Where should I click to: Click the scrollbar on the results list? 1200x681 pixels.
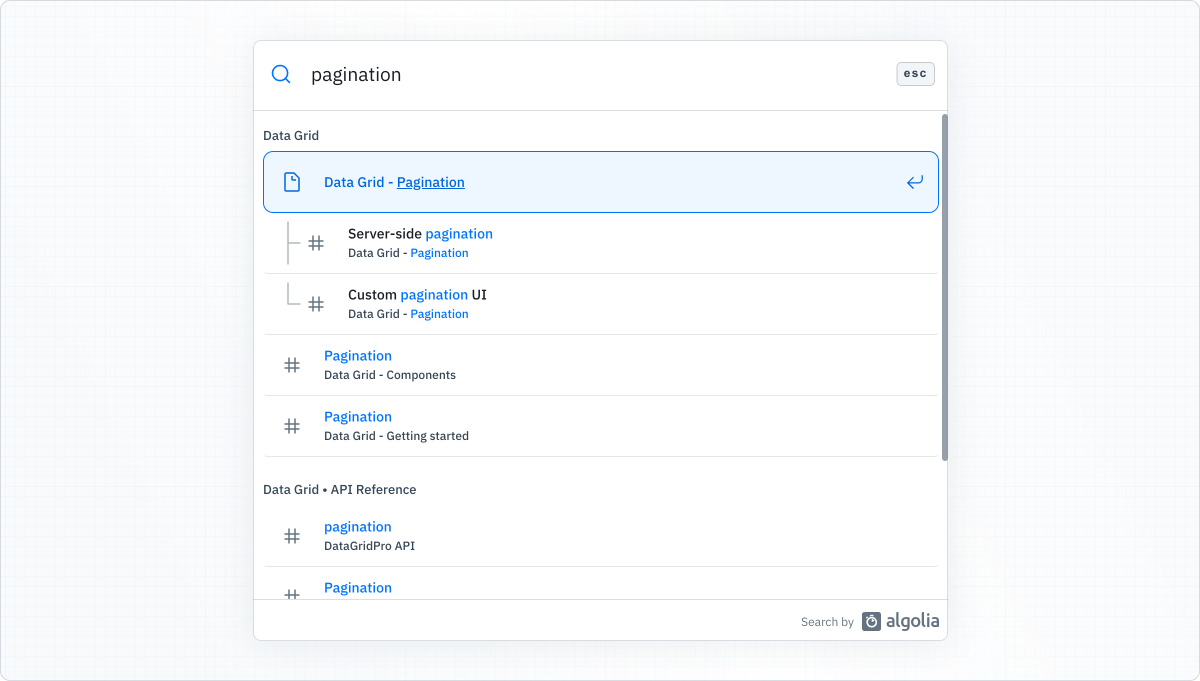[943, 290]
